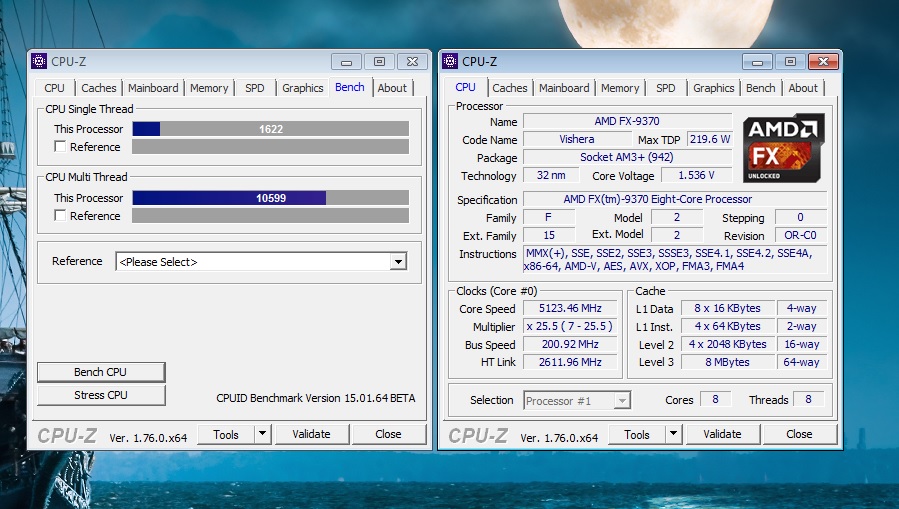Click Core Speed value '5123.46 MHz'
The image size is (899, 509).
(570, 308)
